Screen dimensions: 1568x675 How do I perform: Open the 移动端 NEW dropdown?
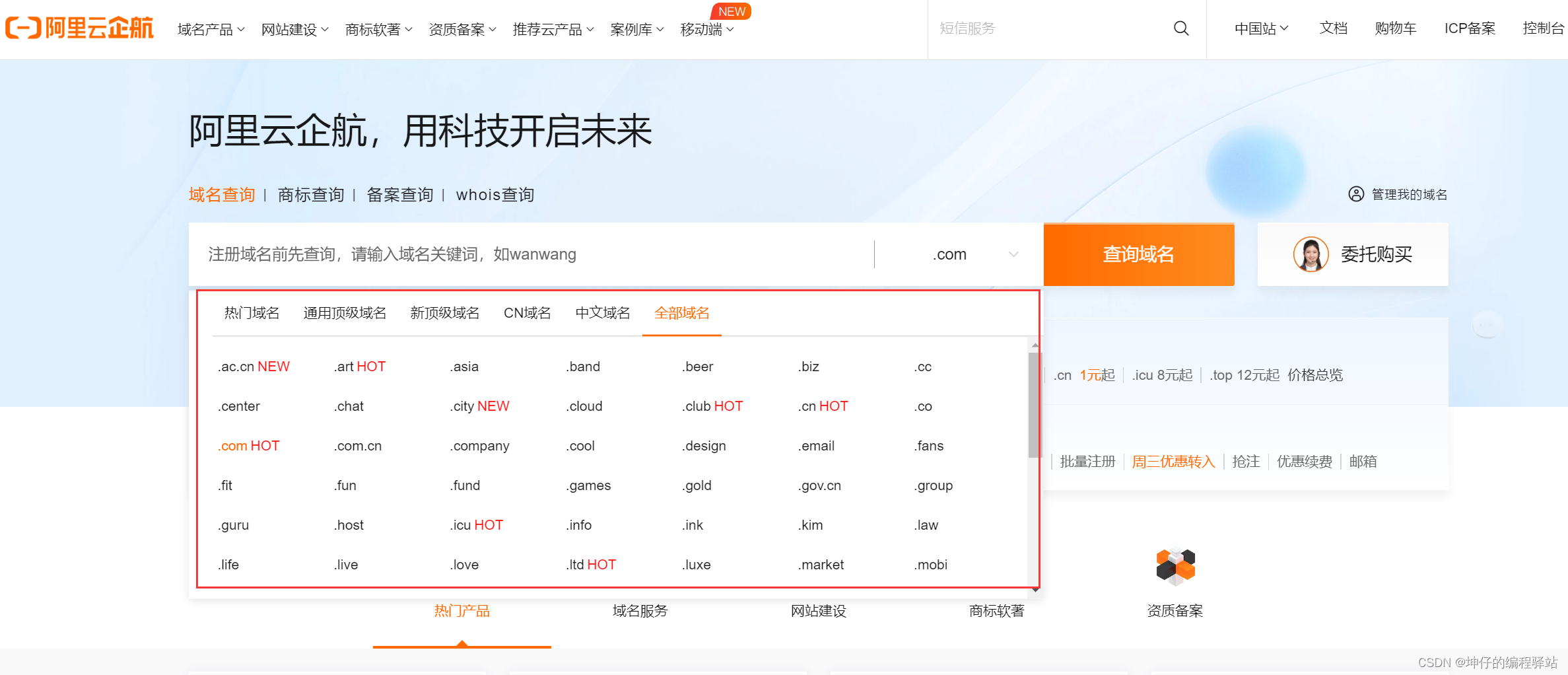pos(707,30)
